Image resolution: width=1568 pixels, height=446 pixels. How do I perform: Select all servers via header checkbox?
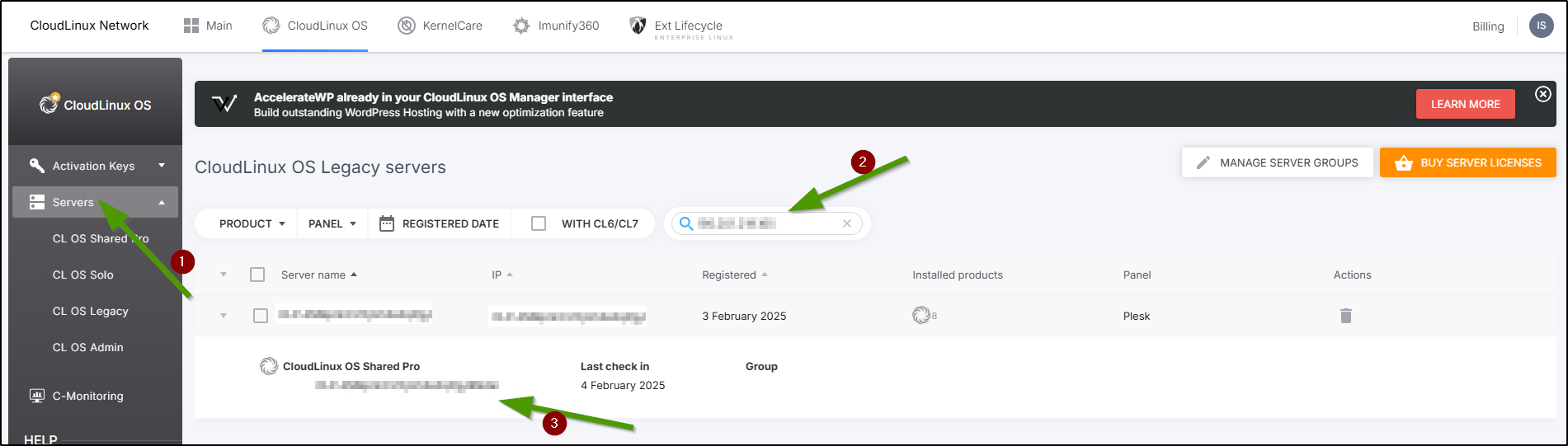(x=257, y=275)
